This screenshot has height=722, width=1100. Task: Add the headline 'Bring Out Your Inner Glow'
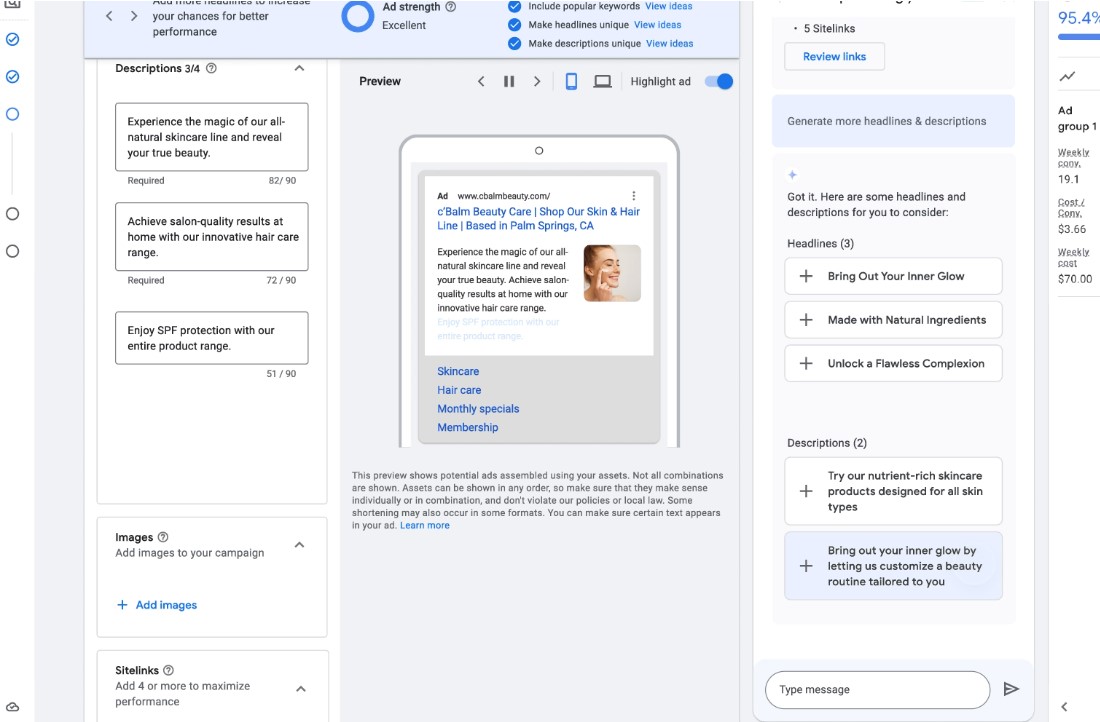point(893,276)
